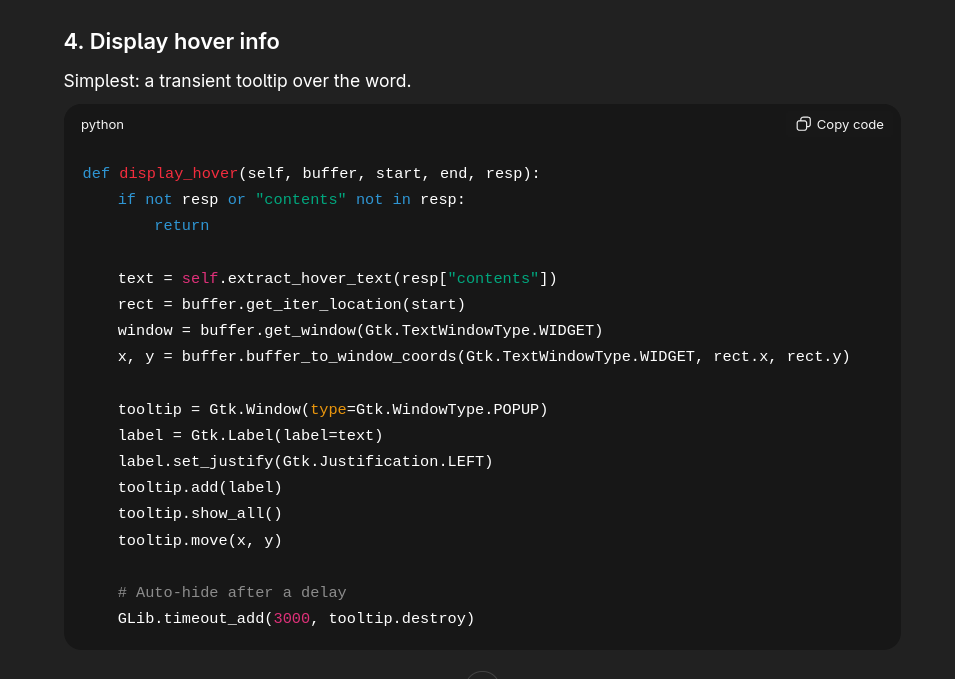Click the pink self keyword
The width and height of the screenshot is (955, 679).
(x=199, y=279)
